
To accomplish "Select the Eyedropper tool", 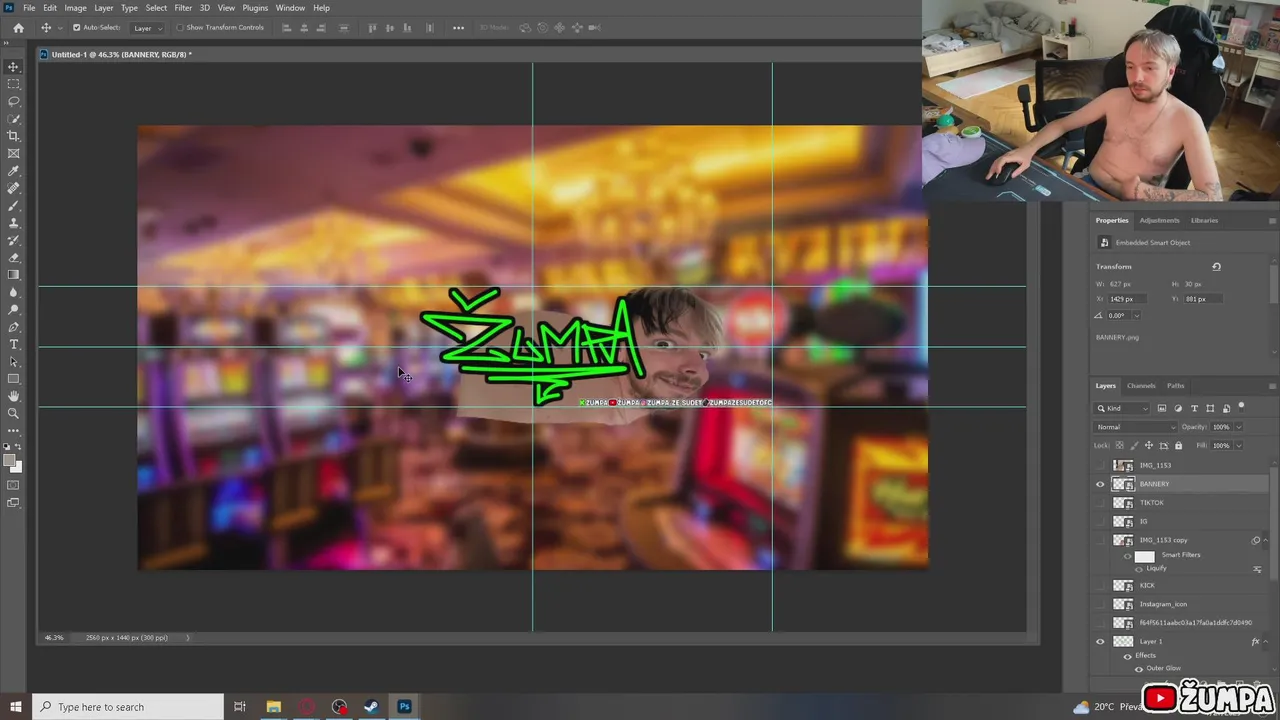I will pos(13,171).
